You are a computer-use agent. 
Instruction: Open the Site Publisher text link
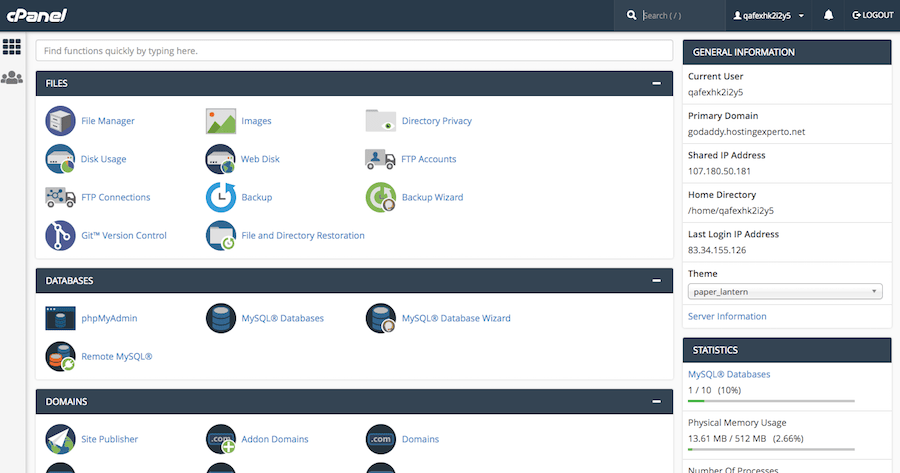point(110,439)
